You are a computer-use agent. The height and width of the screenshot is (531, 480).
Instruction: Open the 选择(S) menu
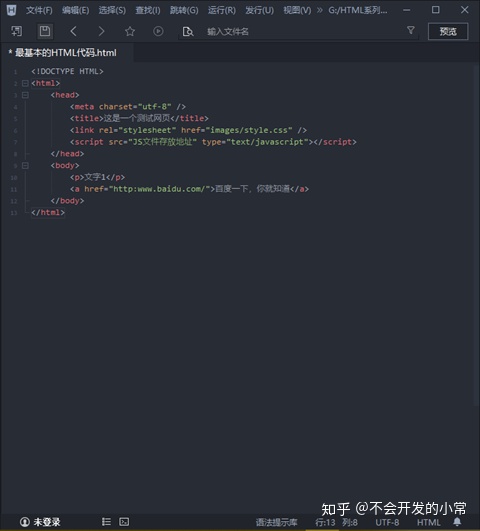112,10
